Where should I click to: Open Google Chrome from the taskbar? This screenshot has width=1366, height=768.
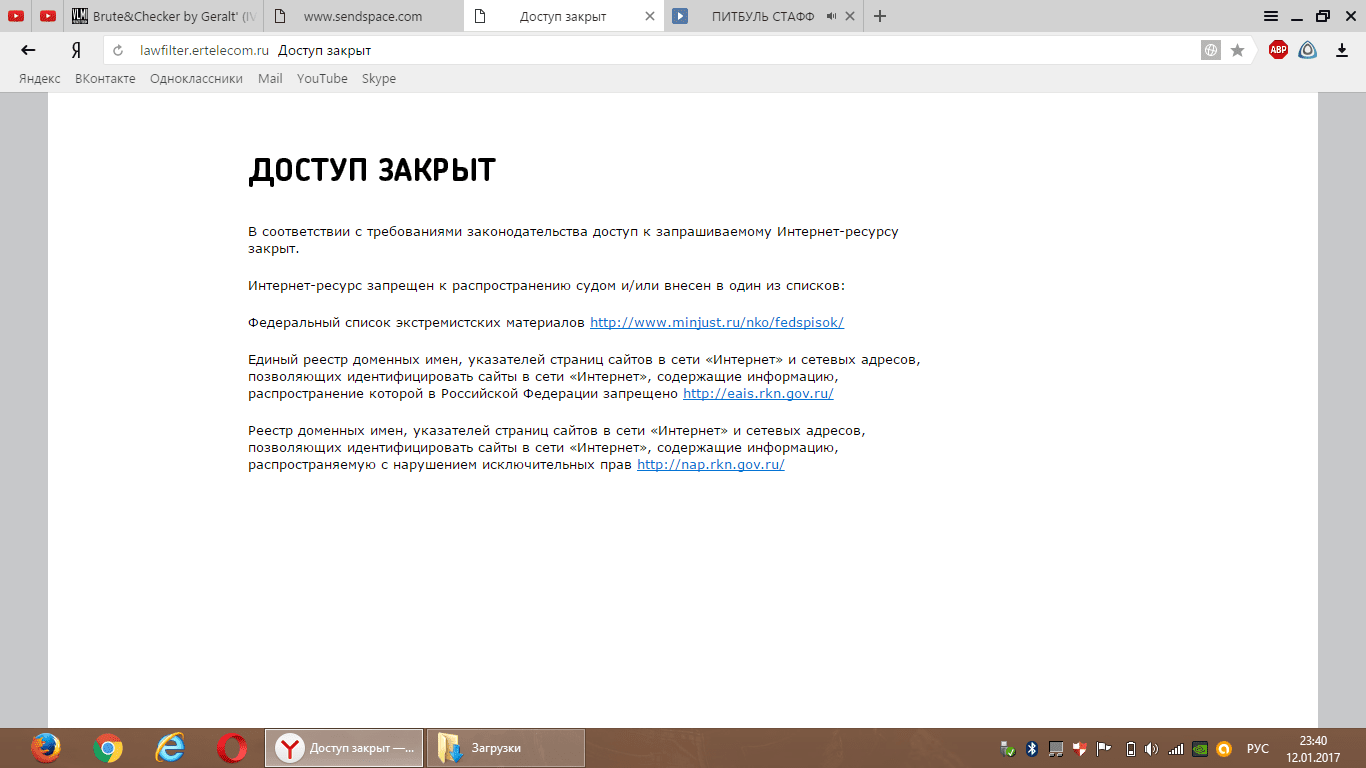(x=108, y=748)
